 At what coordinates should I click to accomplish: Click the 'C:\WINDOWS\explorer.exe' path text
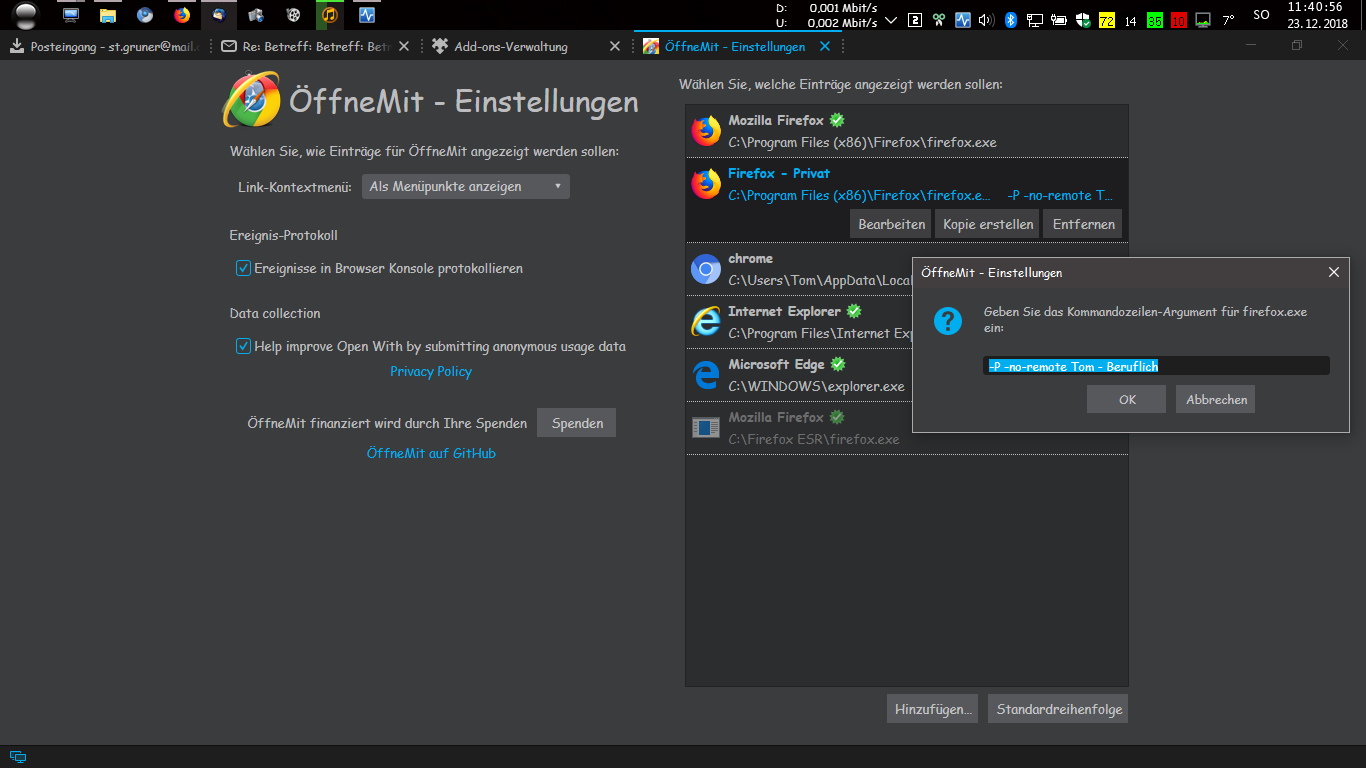click(x=816, y=386)
